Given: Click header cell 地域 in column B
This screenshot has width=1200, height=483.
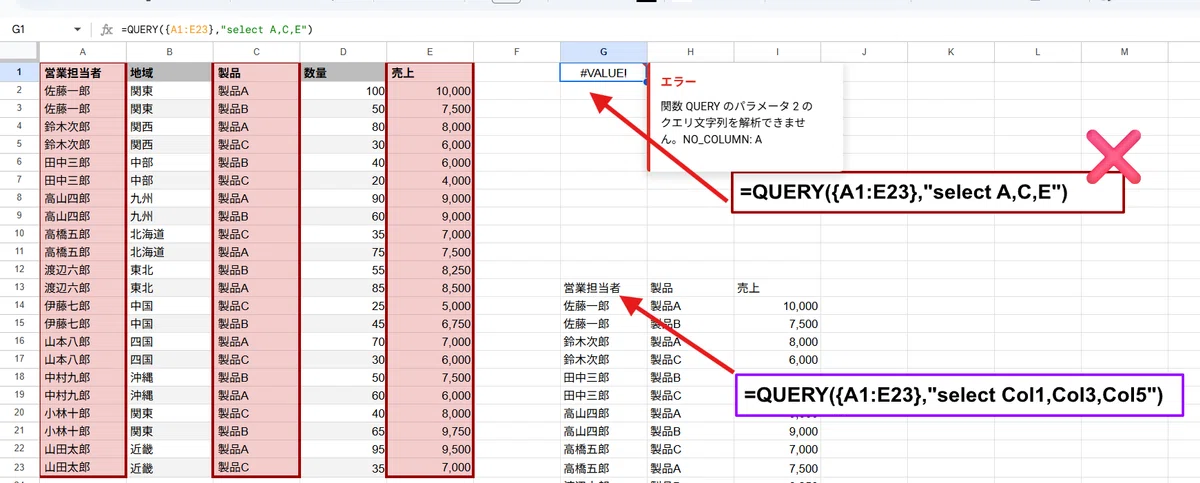Looking at the screenshot, I should click(170, 72).
